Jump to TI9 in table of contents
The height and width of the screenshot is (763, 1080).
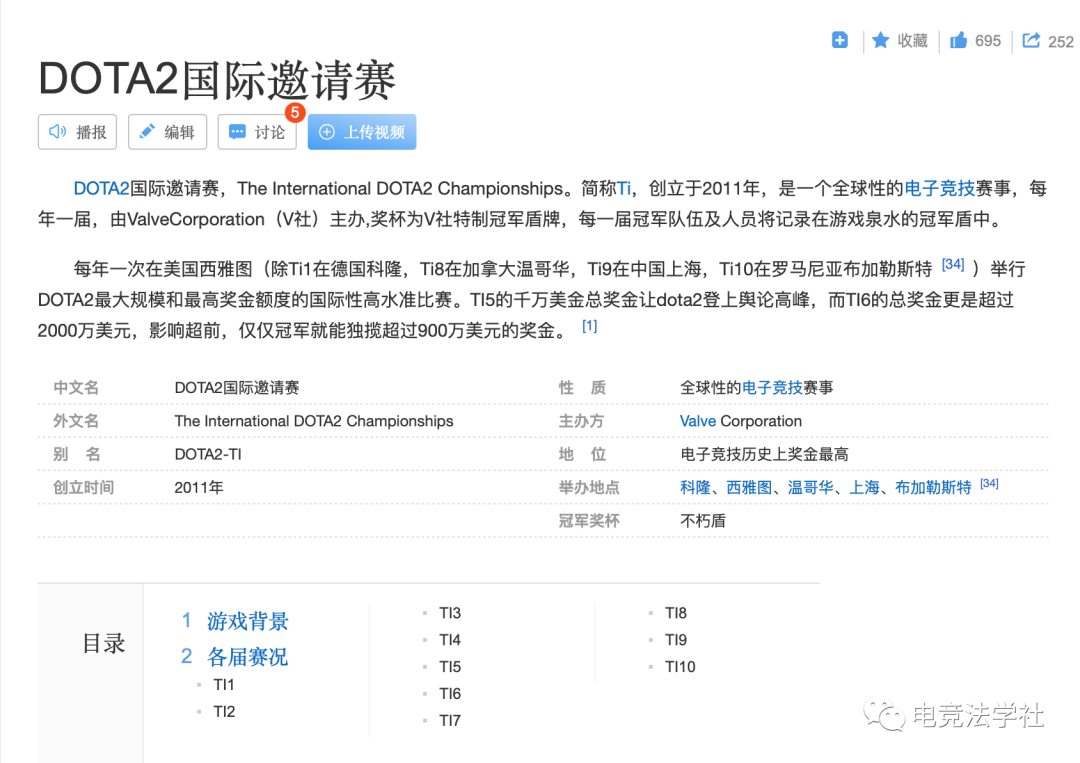pyautogui.click(x=676, y=640)
